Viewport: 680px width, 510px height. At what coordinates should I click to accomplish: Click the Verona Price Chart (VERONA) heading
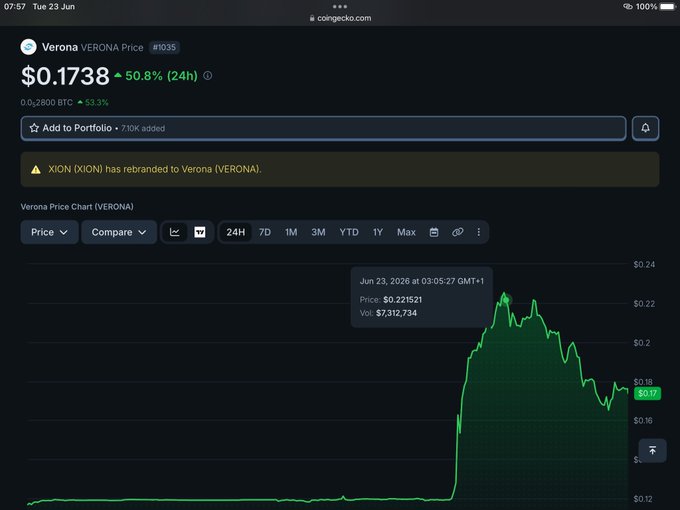(x=77, y=207)
